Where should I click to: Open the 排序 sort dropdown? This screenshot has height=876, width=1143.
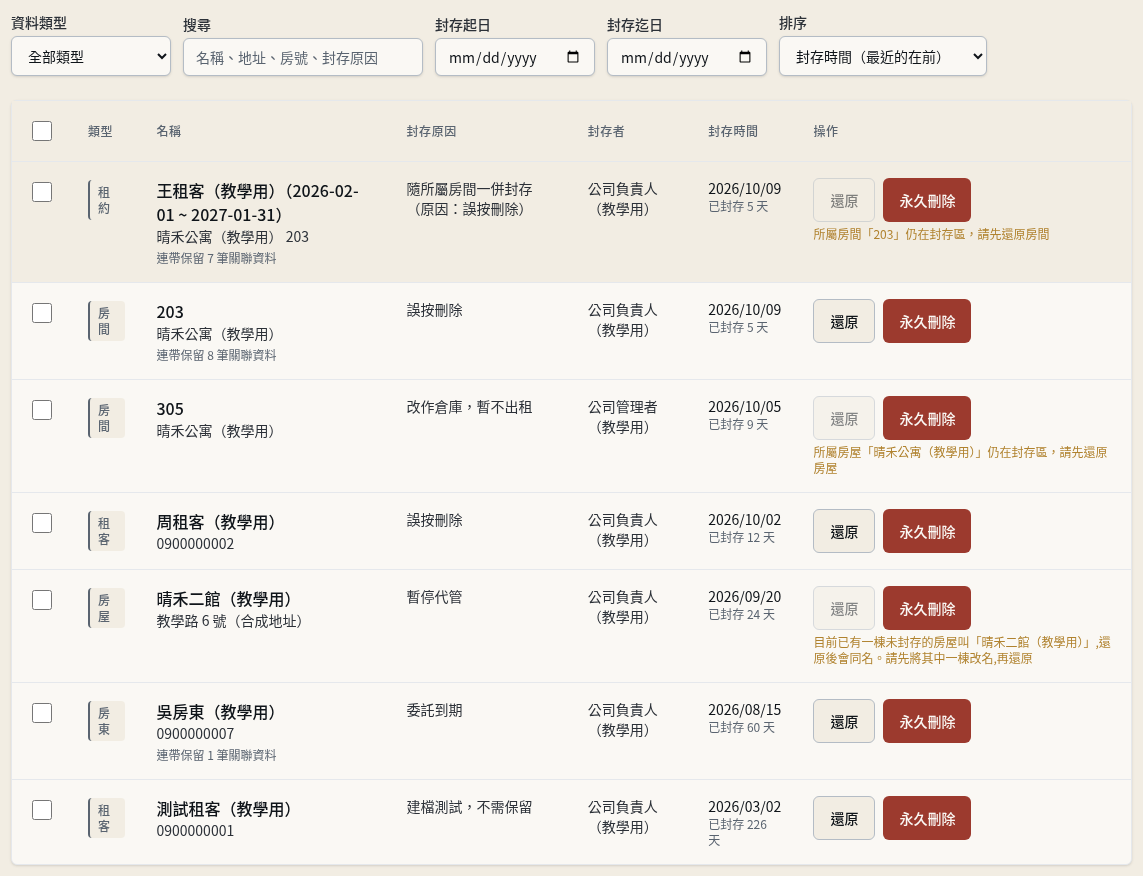click(883, 57)
